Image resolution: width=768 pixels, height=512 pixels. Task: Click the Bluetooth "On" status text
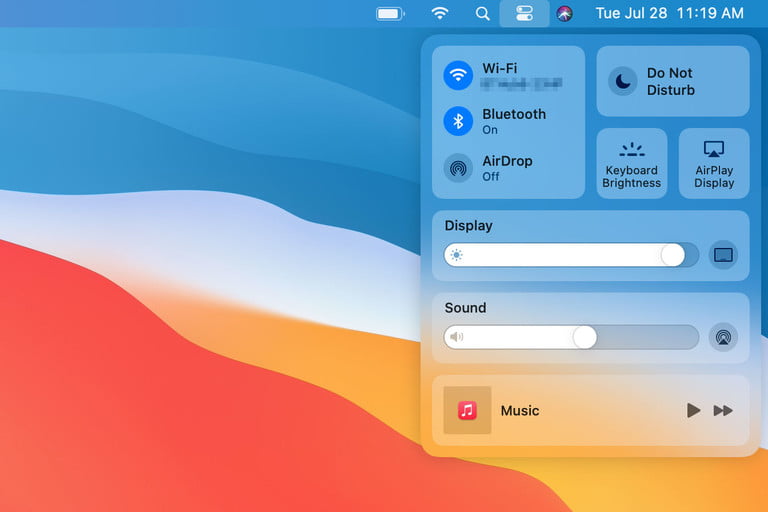490,130
